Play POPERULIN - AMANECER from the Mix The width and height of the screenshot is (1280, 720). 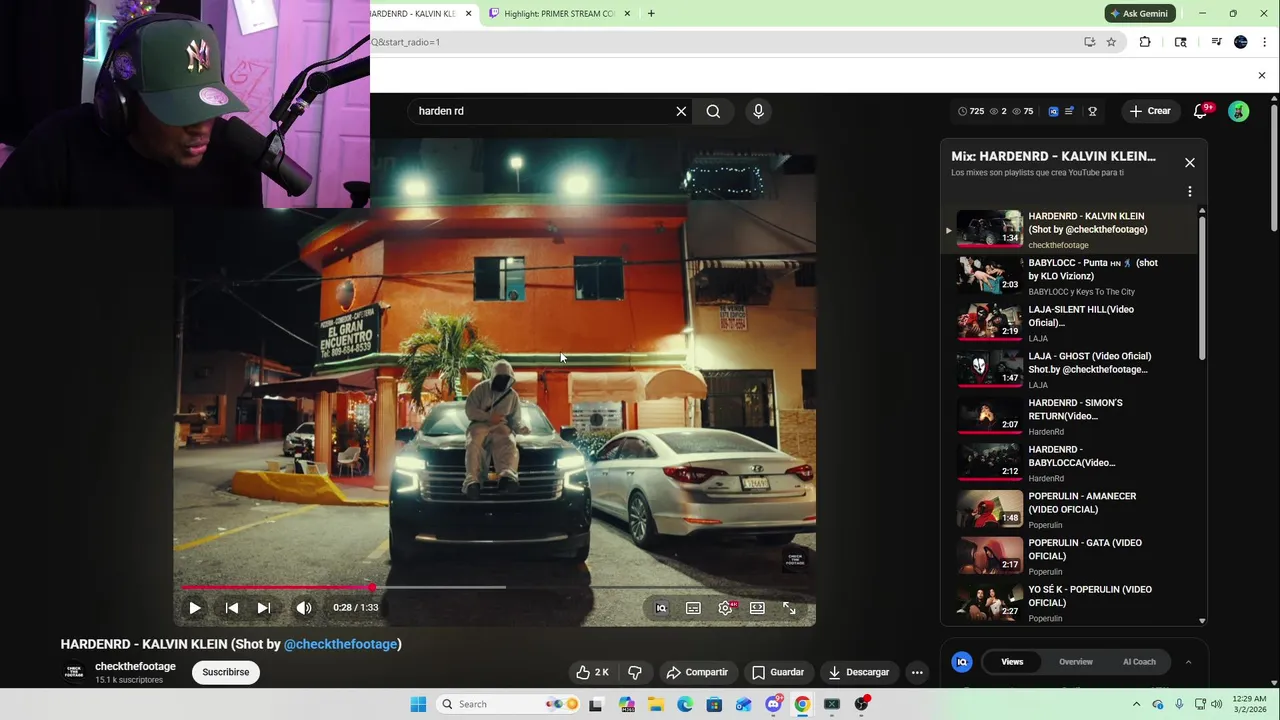coord(1070,510)
